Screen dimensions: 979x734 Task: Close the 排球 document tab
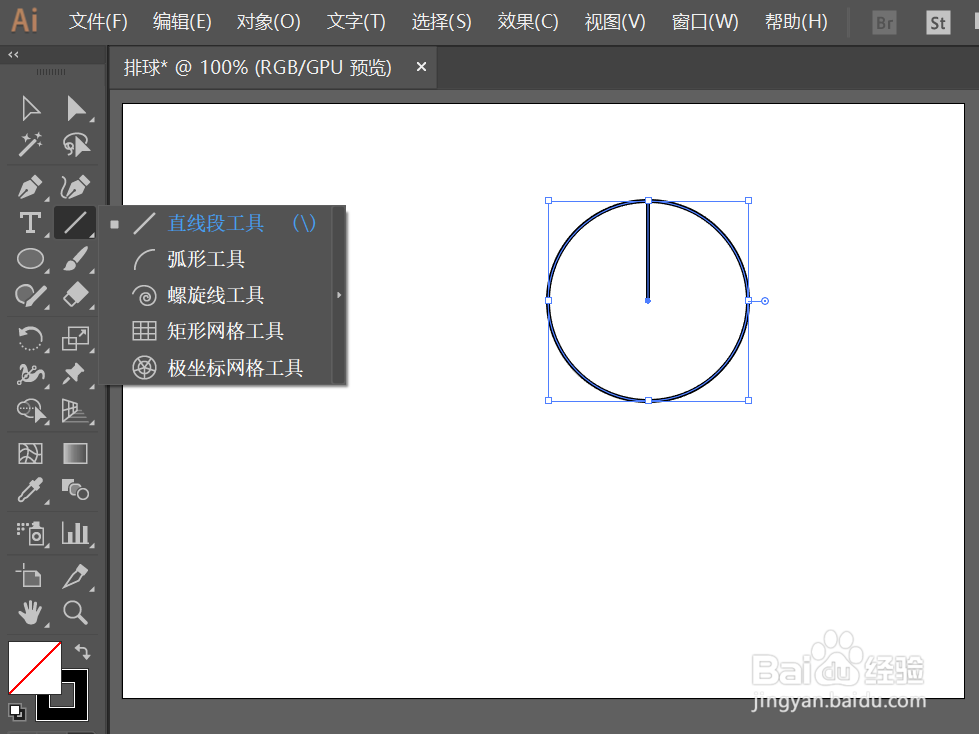(420, 67)
